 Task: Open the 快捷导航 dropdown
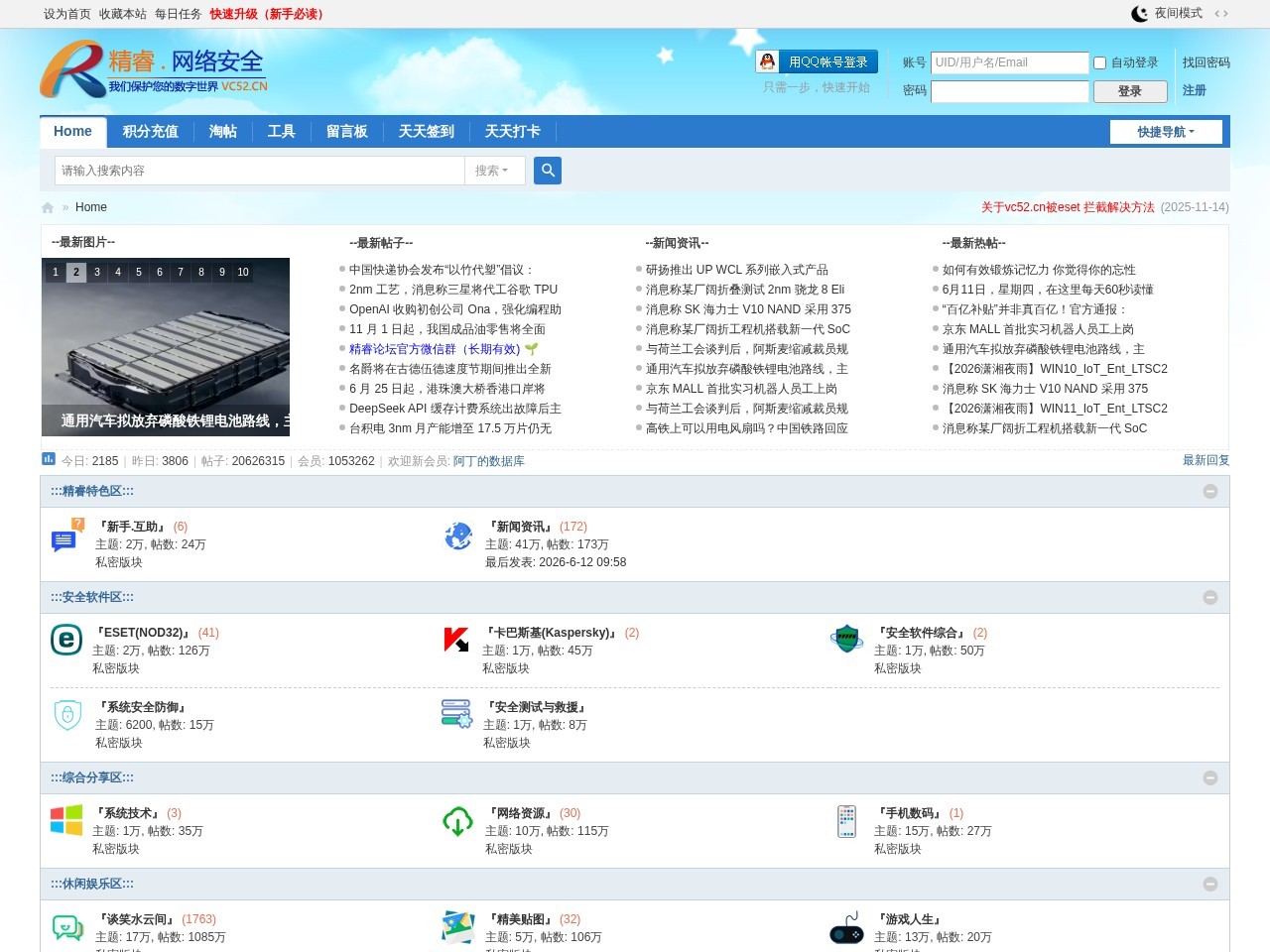tap(1166, 132)
